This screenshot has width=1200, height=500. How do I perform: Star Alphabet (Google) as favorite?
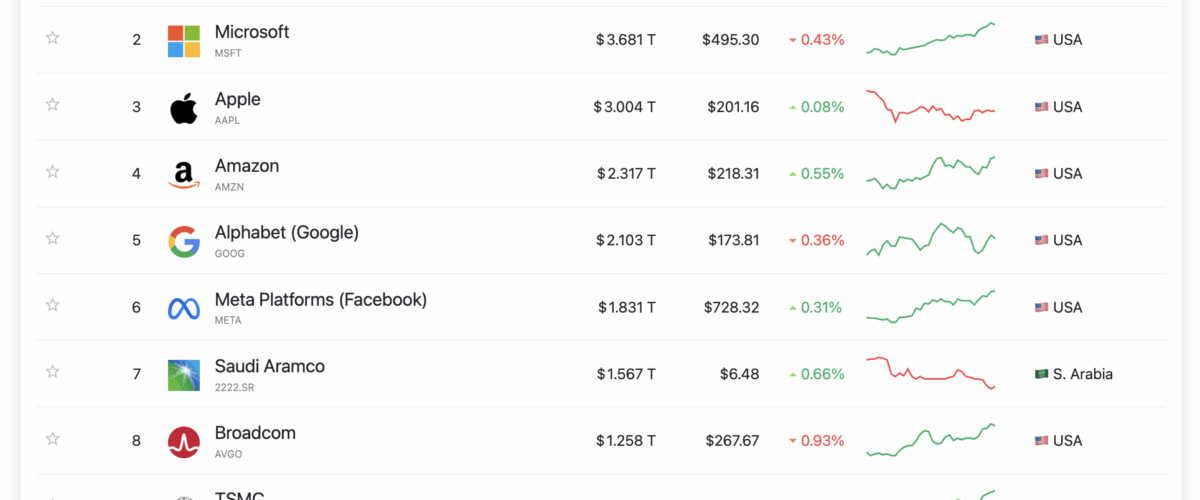point(53,238)
